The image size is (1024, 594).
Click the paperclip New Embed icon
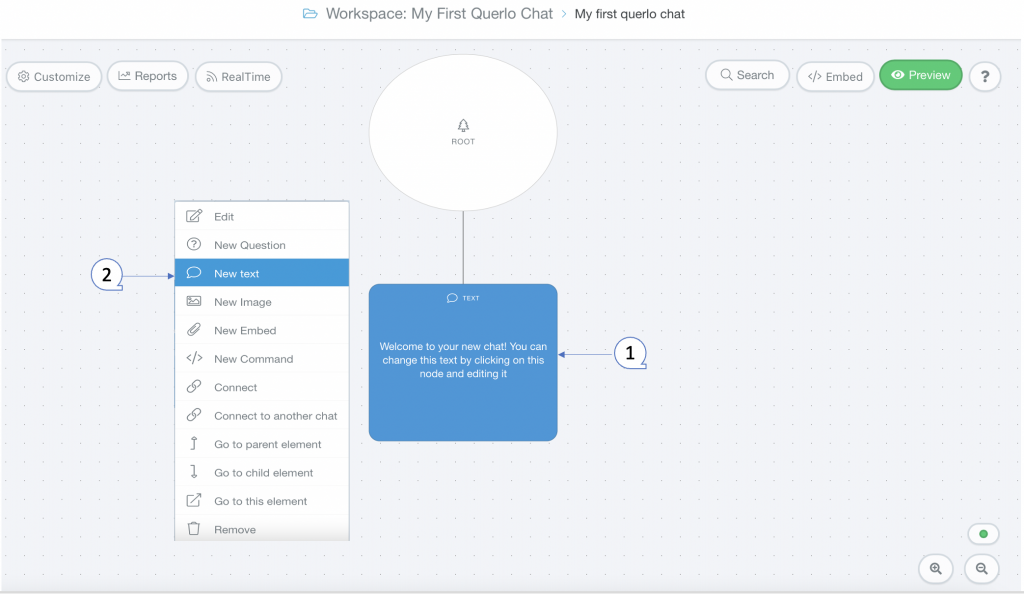pyautogui.click(x=194, y=330)
